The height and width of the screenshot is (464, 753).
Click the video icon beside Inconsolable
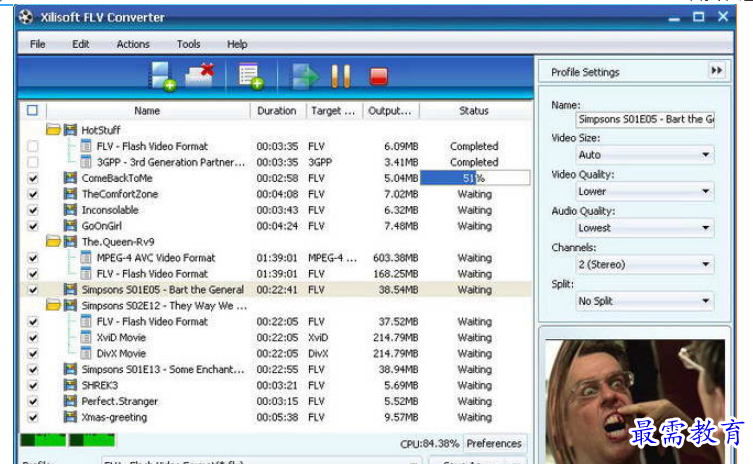point(70,210)
